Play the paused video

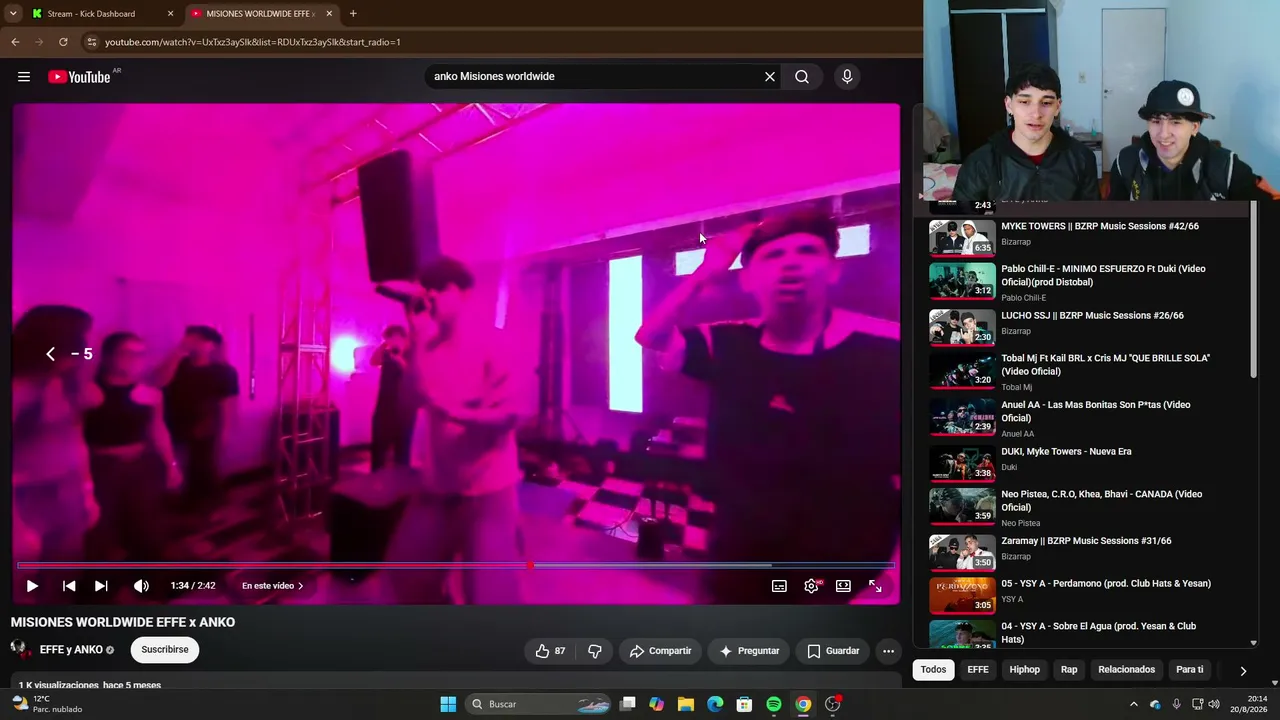tap(32, 586)
